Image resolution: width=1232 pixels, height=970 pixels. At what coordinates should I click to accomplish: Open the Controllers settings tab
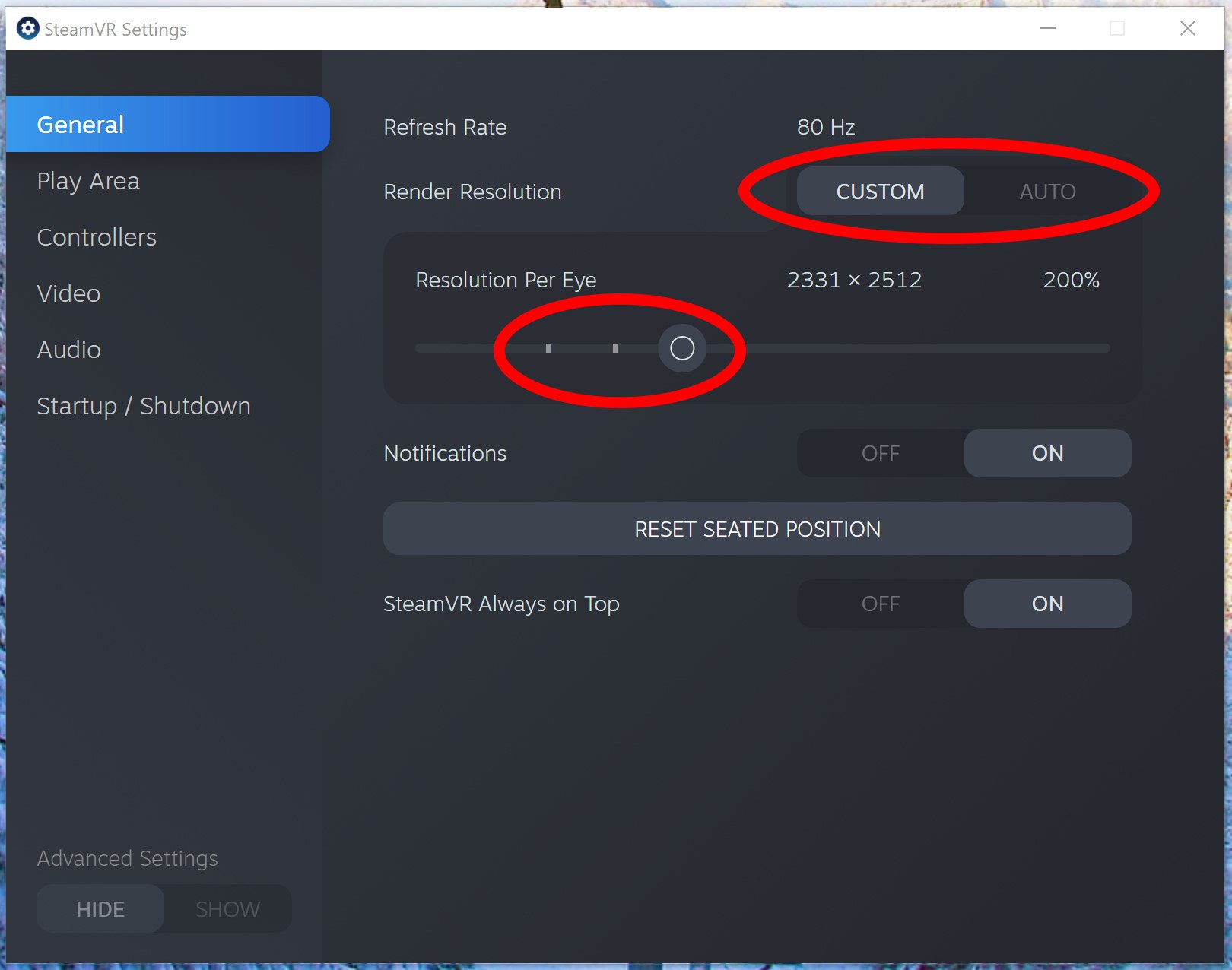pos(97,237)
